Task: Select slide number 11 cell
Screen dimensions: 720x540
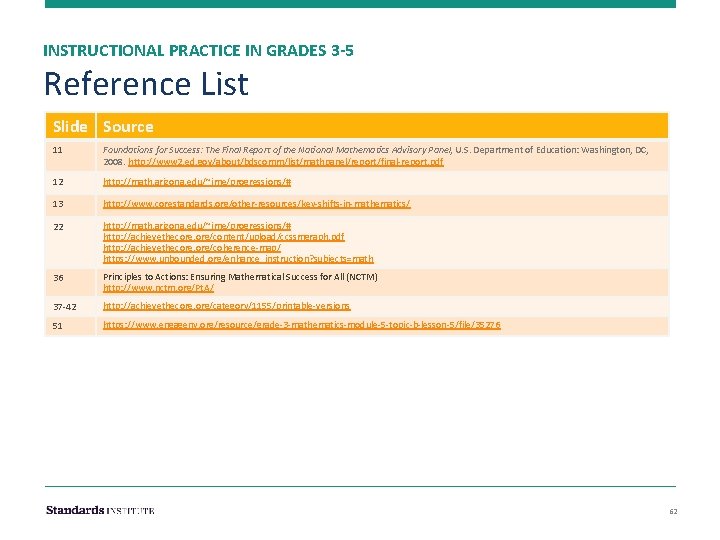Action: tap(70, 156)
